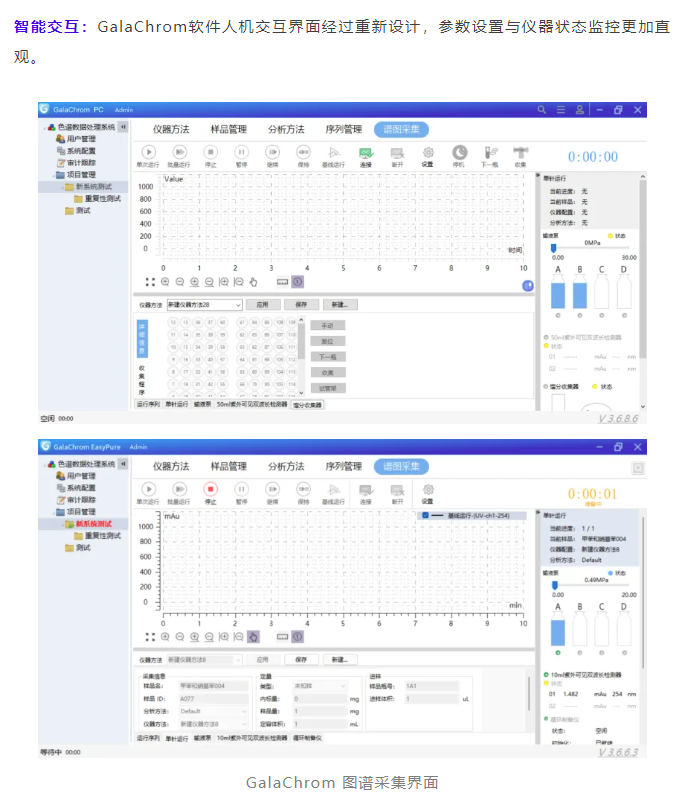Click next bottle icon in GalaChrom PC toolbar
The height and width of the screenshot is (801, 680).
point(490,152)
